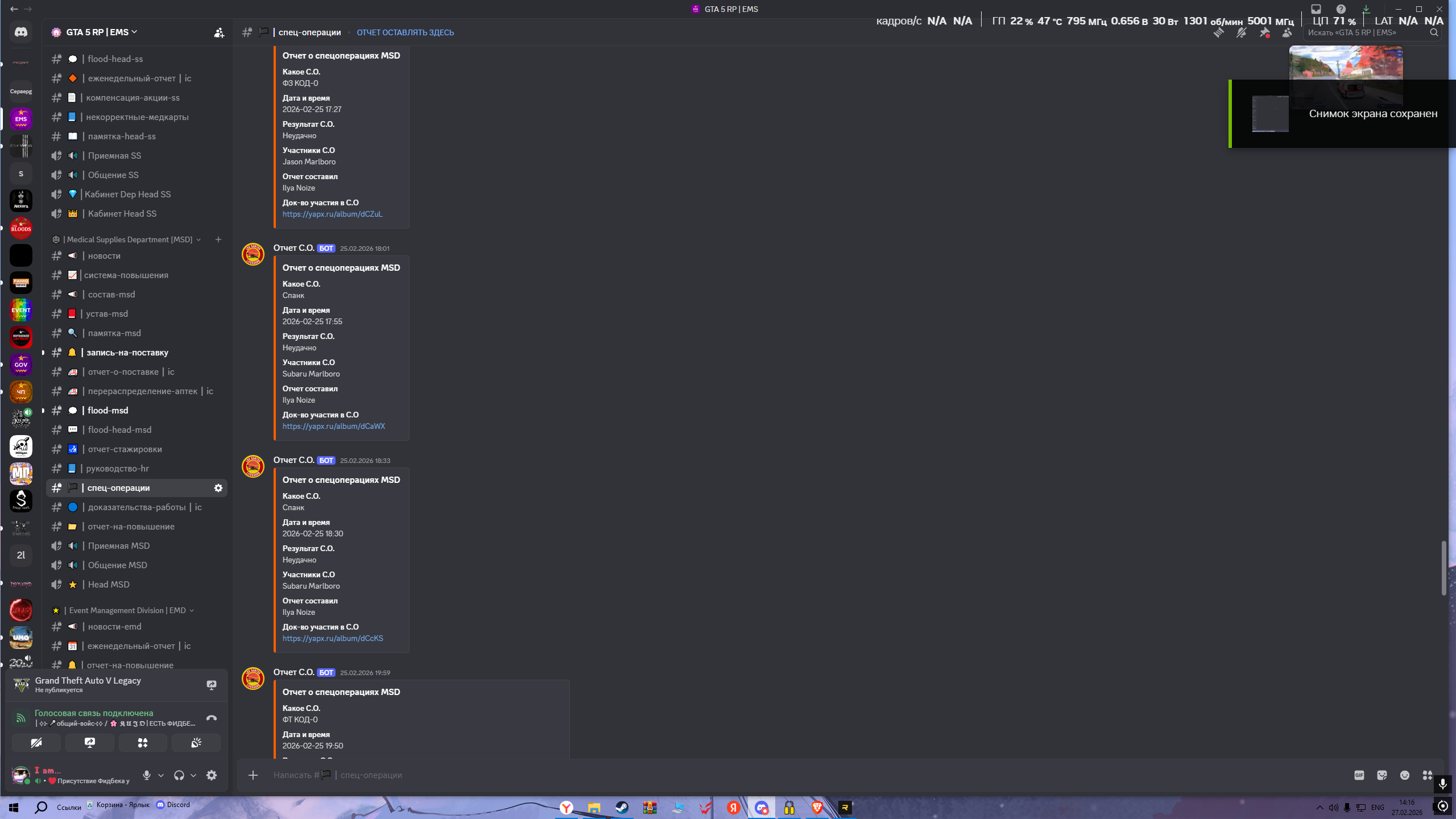Viewport: 1456px width, 819px height.
Task: Toggle headphones deafen in user panel
Action: tap(179, 775)
